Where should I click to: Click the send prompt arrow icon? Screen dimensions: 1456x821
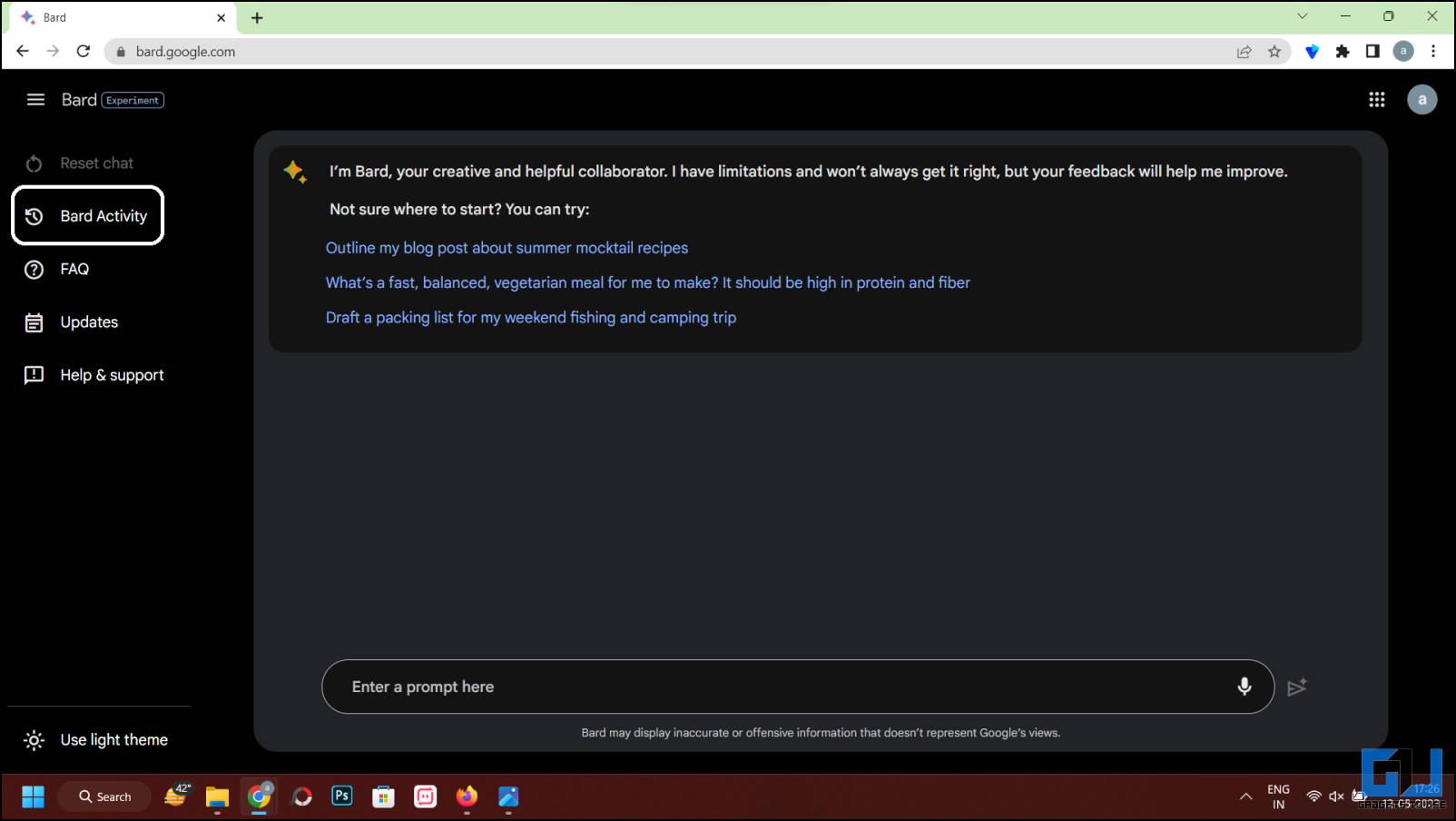tap(1297, 687)
